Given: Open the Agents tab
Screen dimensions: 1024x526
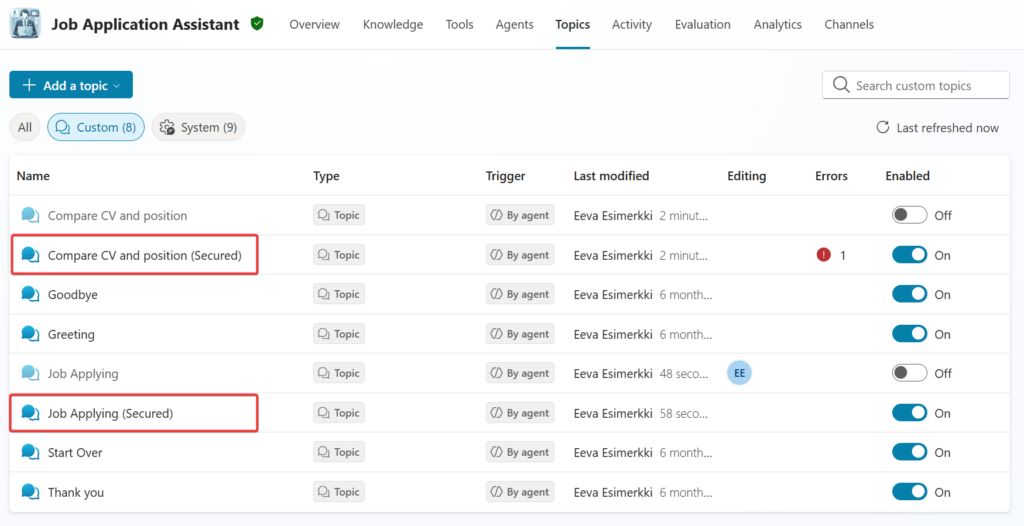Looking at the screenshot, I should tap(515, 25).
